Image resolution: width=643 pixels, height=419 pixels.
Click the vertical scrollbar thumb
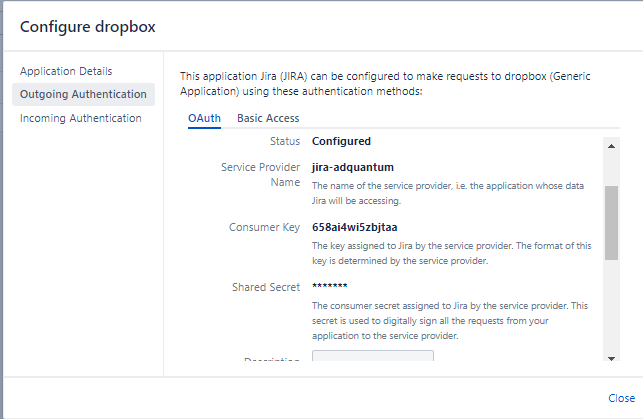[x=610, y=222]
